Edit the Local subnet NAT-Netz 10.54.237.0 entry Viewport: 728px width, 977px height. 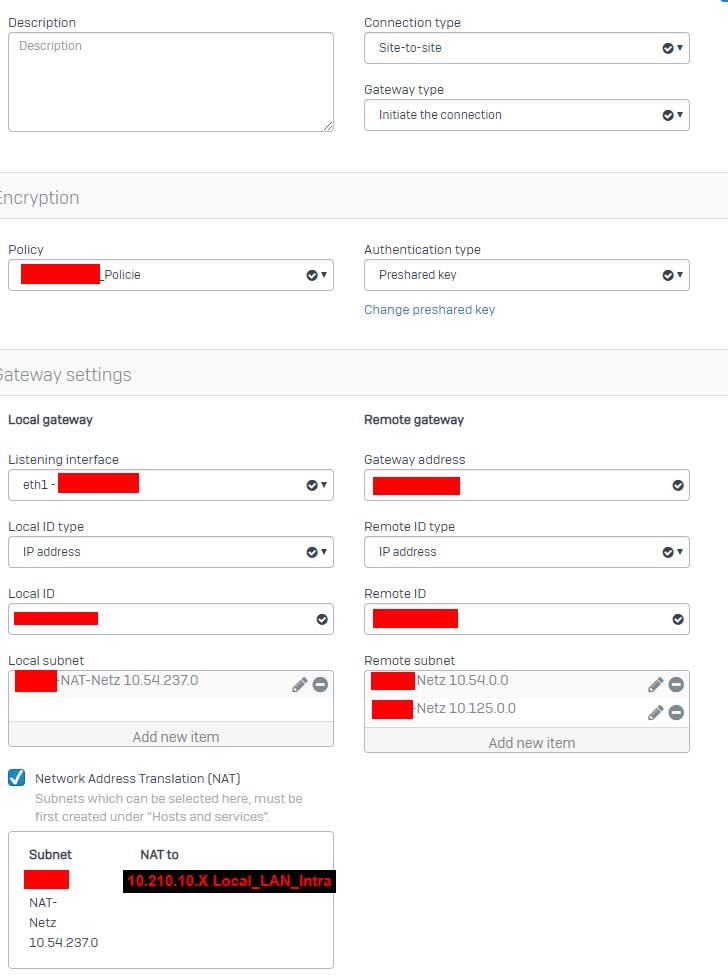tap(299, 685)
